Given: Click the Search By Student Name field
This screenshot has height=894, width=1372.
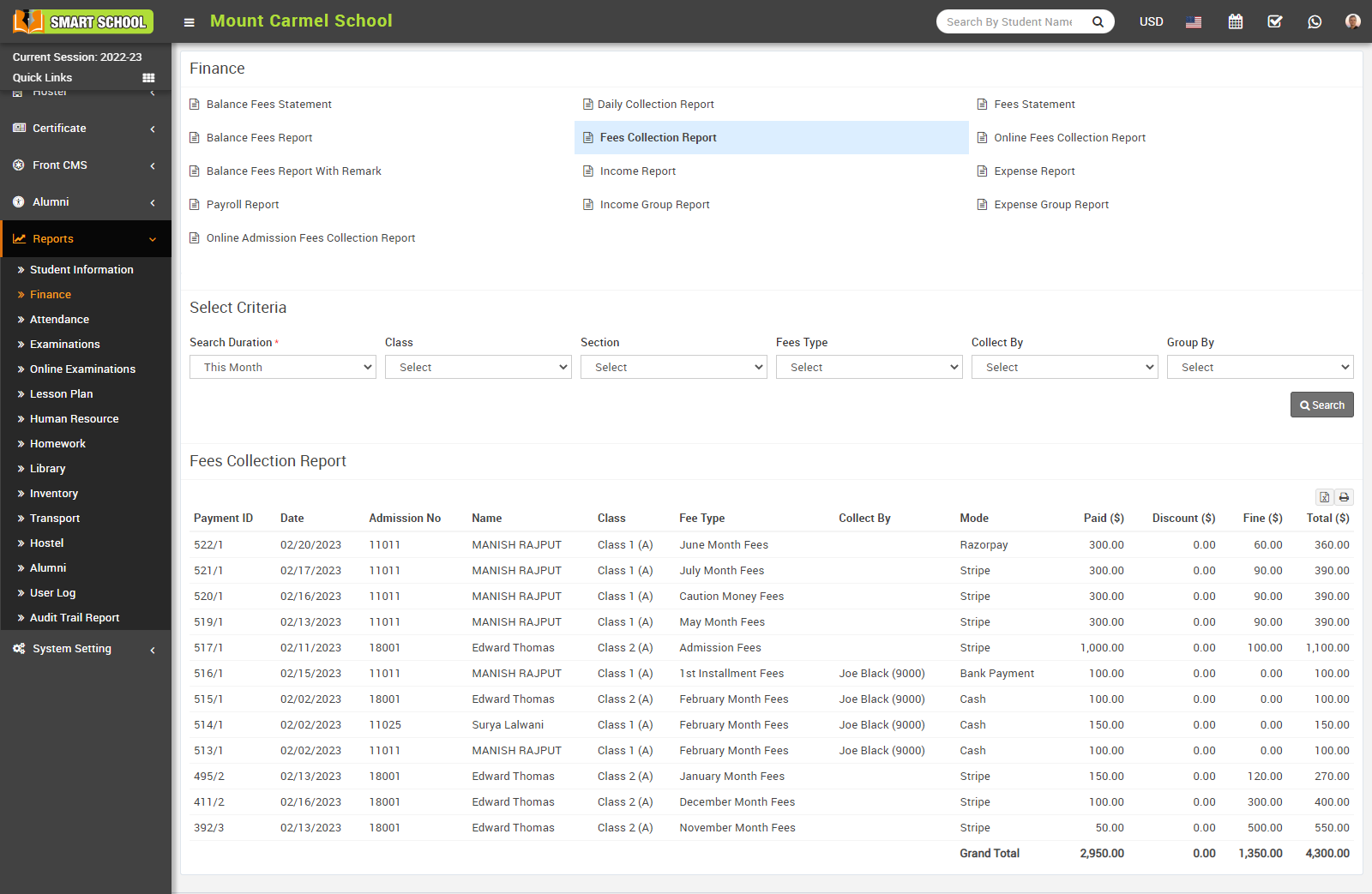Looking at the screenshot, I should pos(1010,21).
